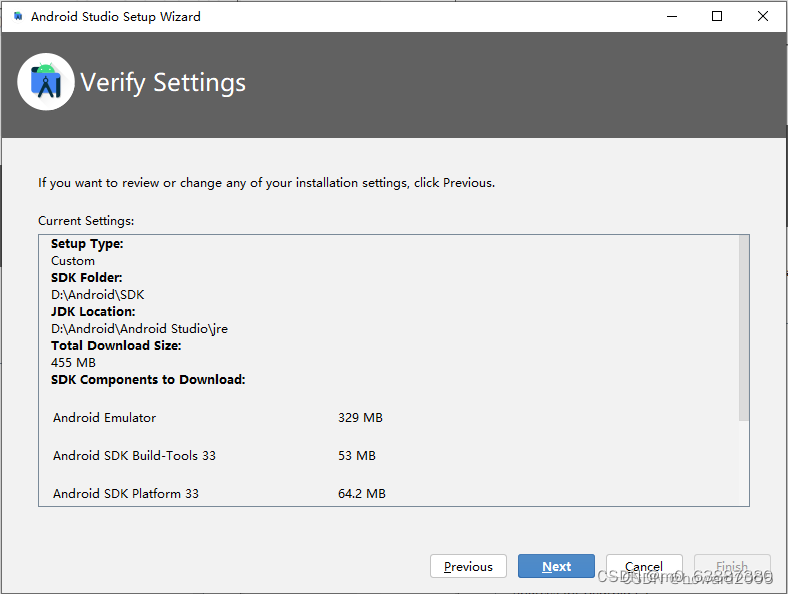Click the title bar Android Studio icon
This screenshot has width=788, height=594.
pyautogui.click(x=18, y=17)
